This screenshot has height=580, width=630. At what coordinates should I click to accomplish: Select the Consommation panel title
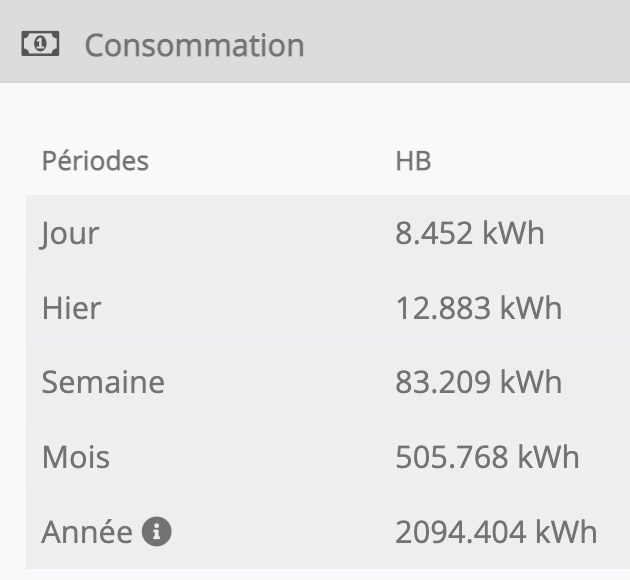click(194, 45)
